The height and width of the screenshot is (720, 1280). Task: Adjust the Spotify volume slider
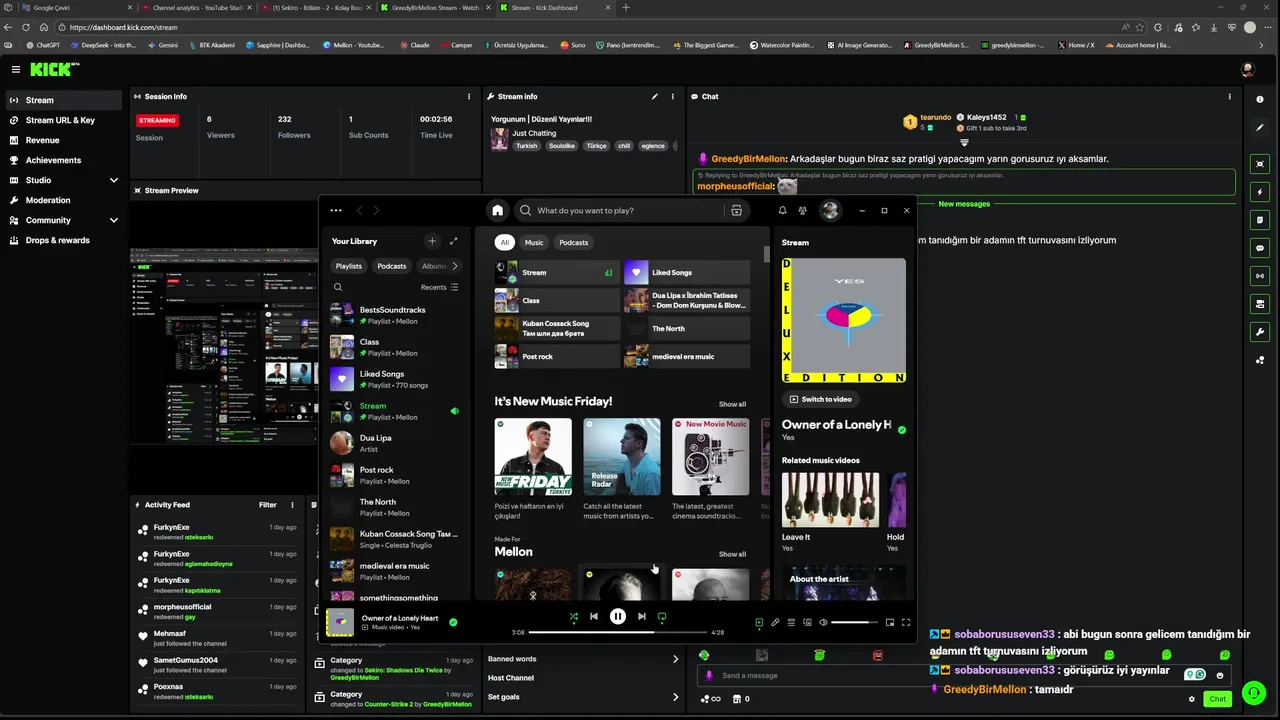[855, 622]
